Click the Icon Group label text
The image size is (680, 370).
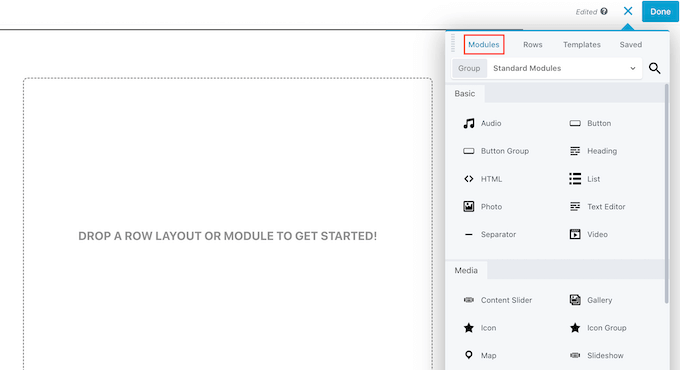pyautogui.click(x=607, y=327)
